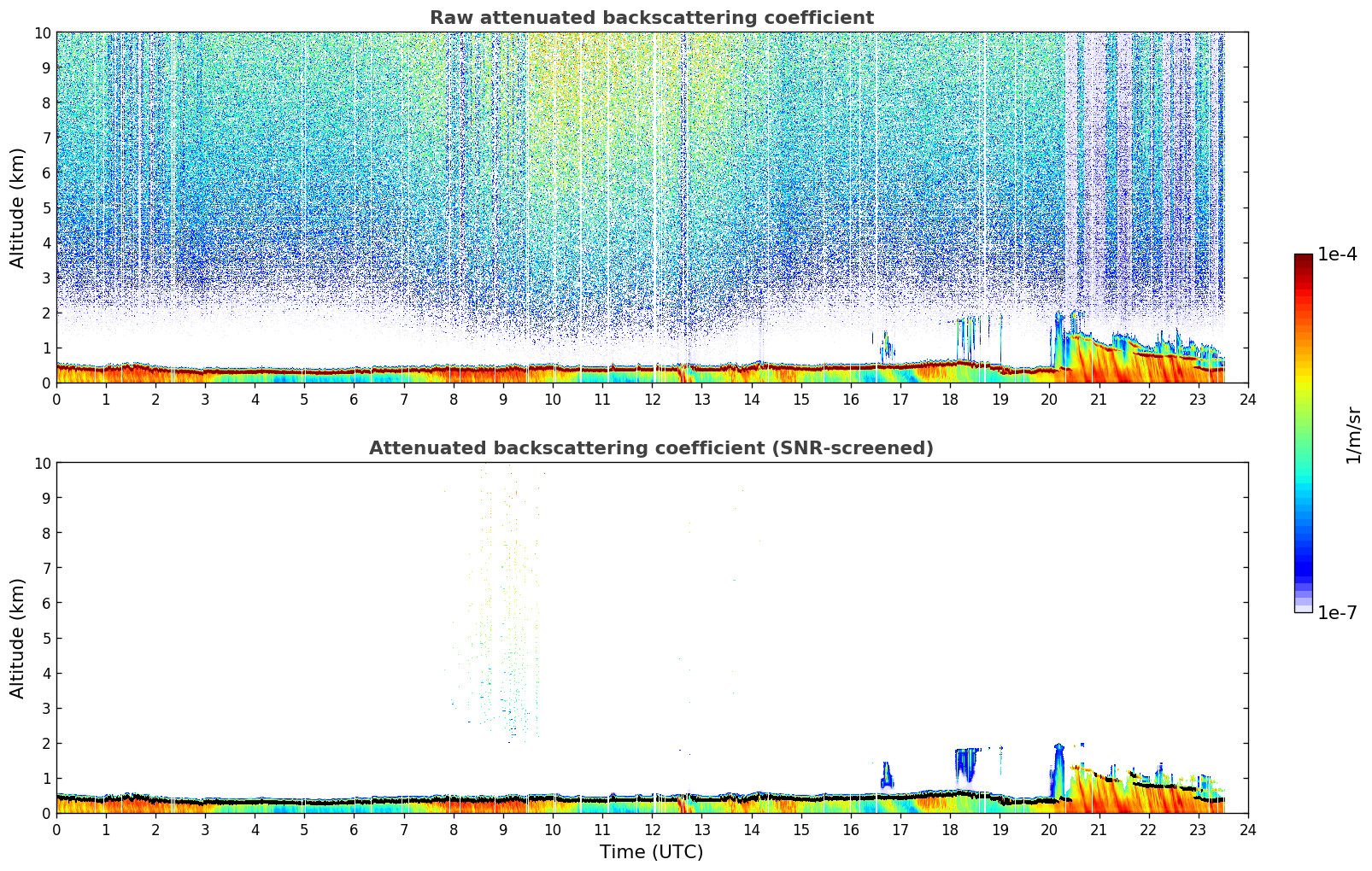Click the 'Attenuated backscattering coefficient (SNR-screened)' title

click(x=651, y=448)
